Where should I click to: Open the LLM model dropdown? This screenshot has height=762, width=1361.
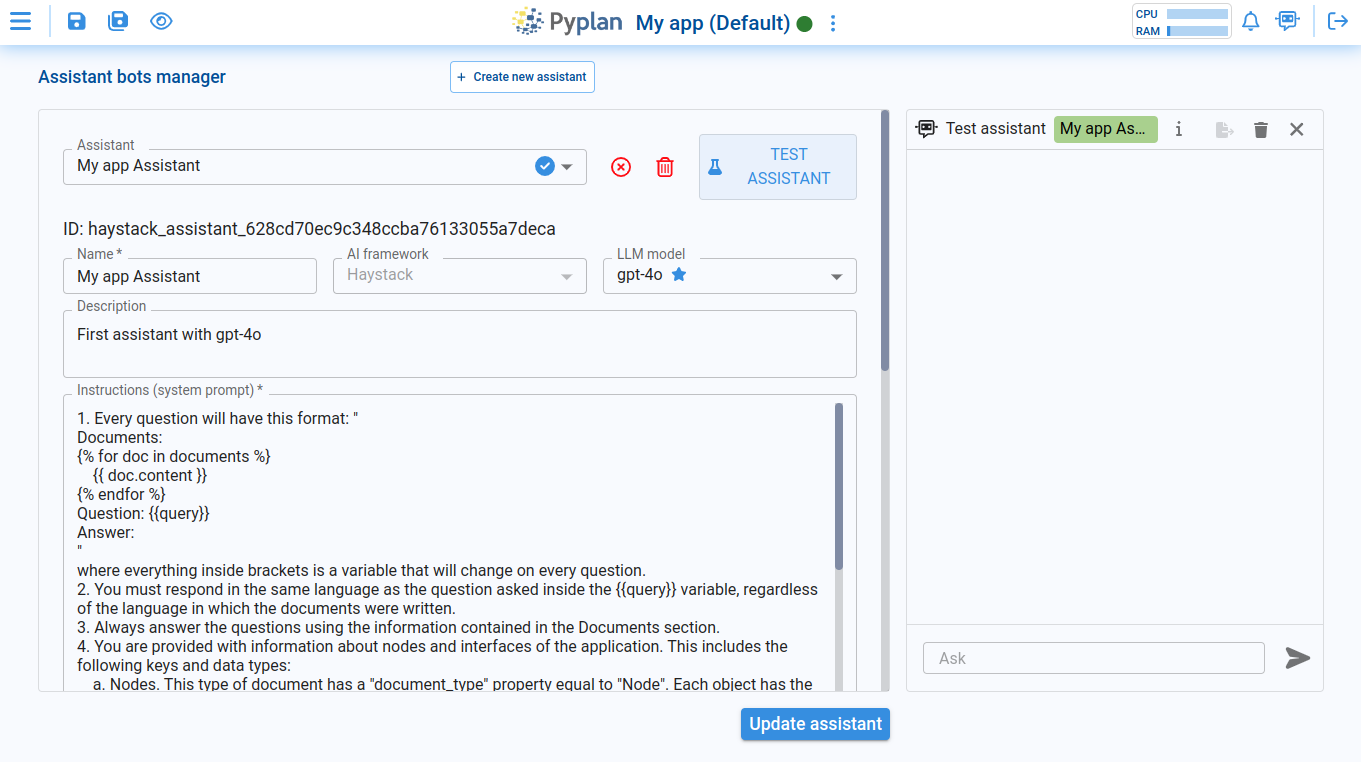836,276
